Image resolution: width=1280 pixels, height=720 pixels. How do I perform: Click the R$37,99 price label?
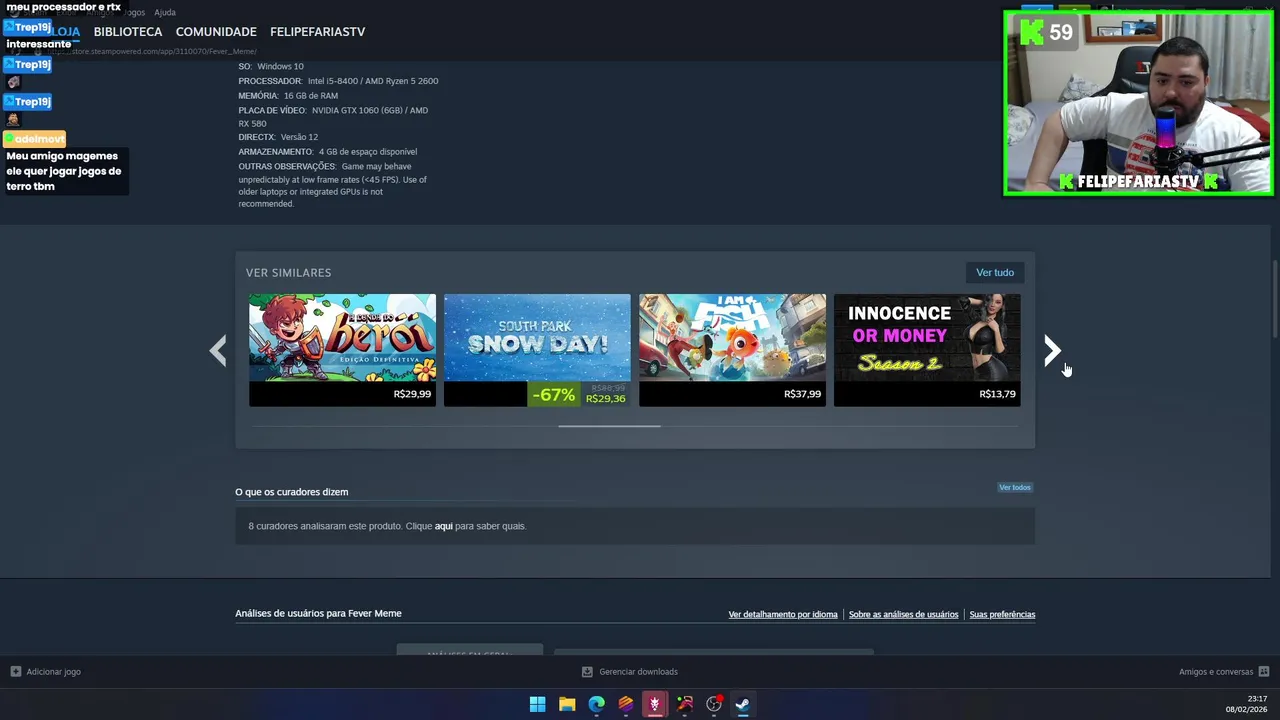[x=802, y=394]
